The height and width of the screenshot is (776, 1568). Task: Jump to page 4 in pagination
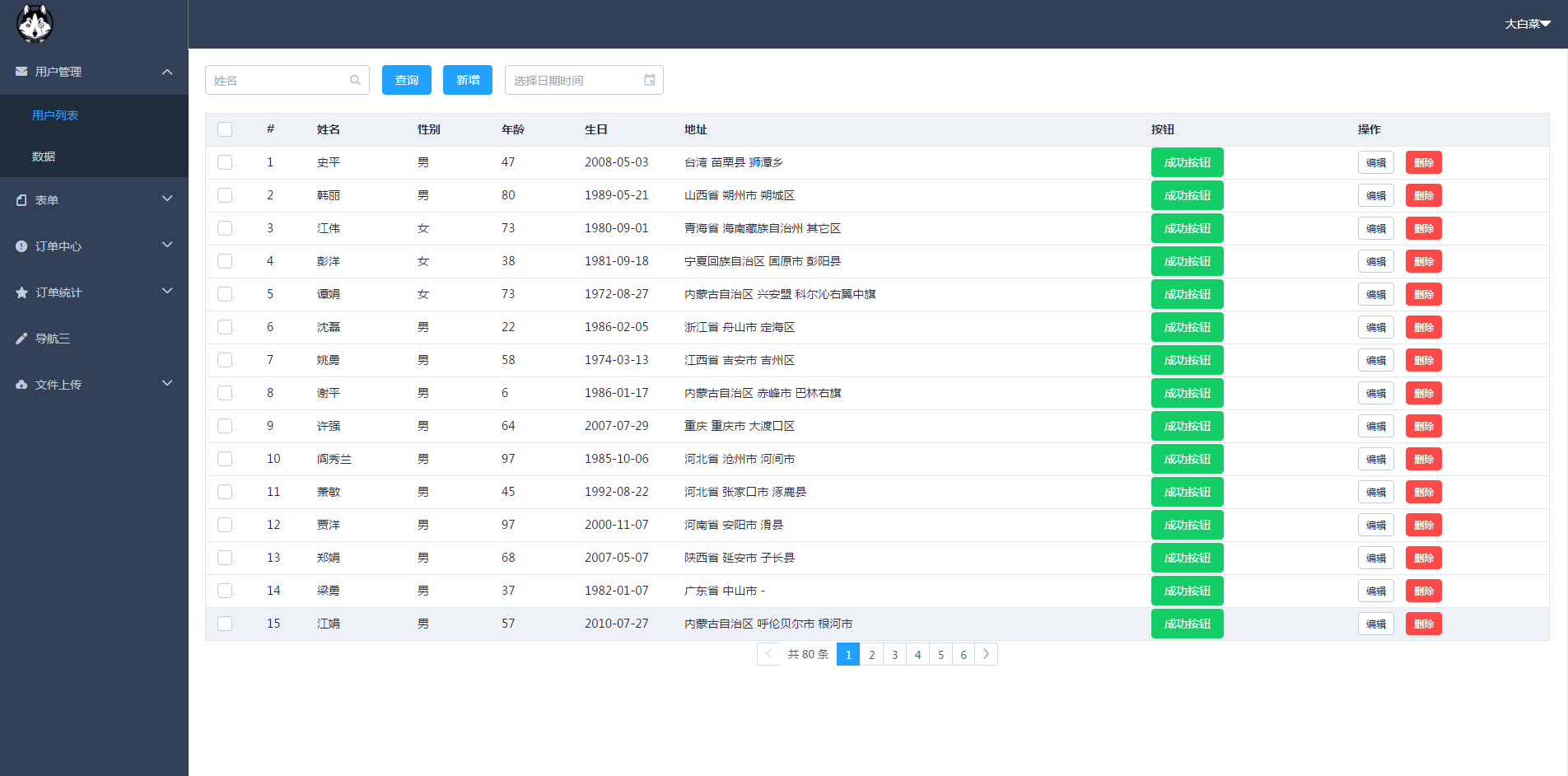coord(917,655)
